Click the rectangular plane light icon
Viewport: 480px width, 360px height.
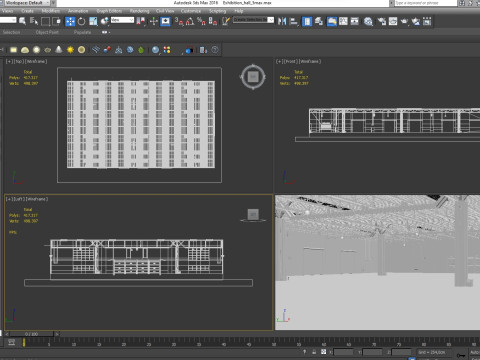click(13, 50)
